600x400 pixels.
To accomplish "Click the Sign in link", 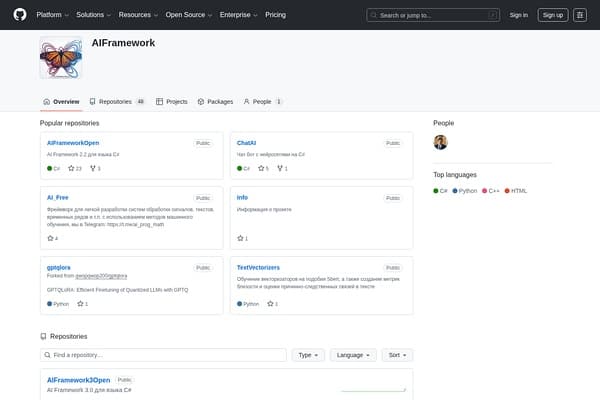I will (x=518, y=15).
